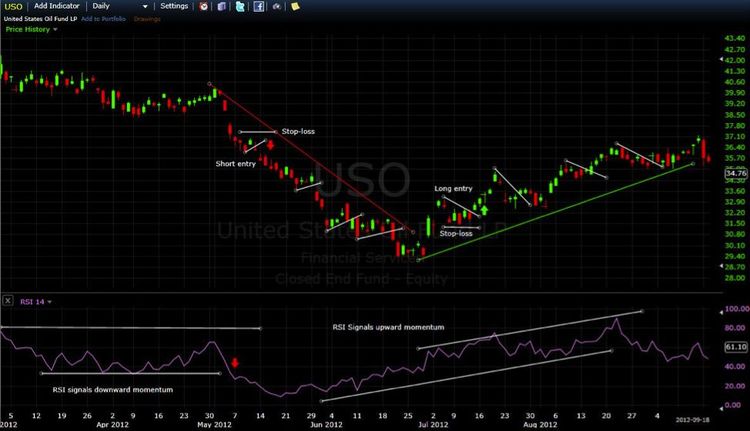The width and height of the screenshot is (750, 431).
Task: Click the USO ticker symbol
Action: [x=13, y=6]
